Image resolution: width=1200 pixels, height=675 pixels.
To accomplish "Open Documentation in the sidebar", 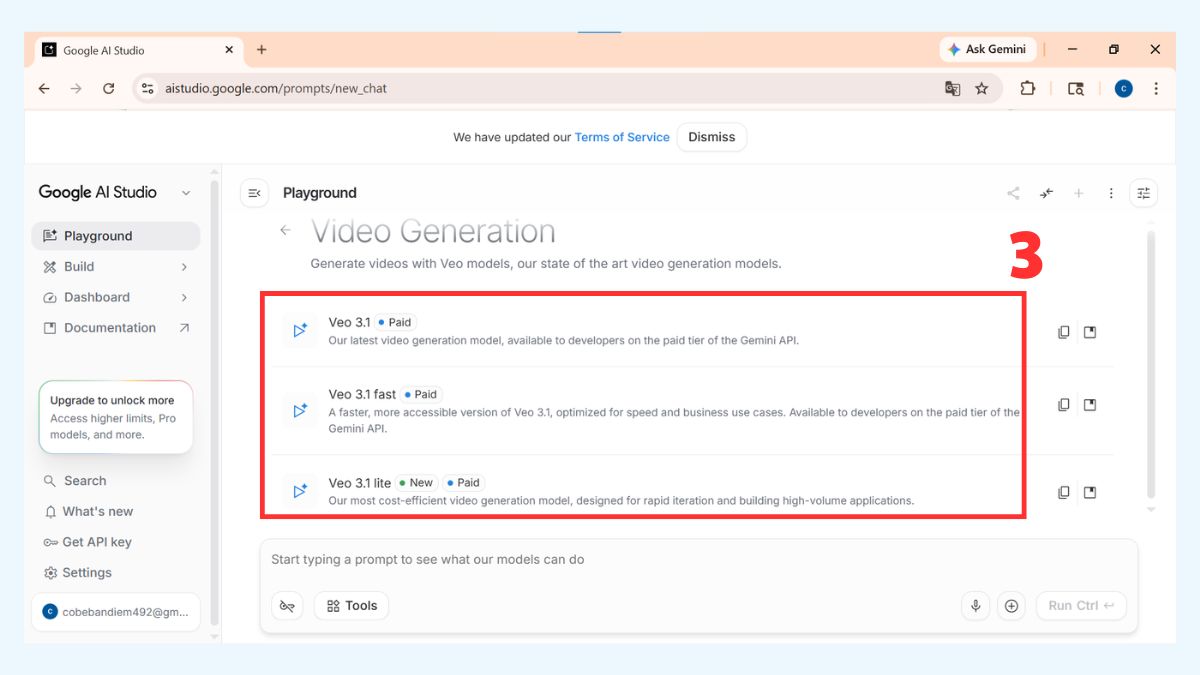I will 116,327.
